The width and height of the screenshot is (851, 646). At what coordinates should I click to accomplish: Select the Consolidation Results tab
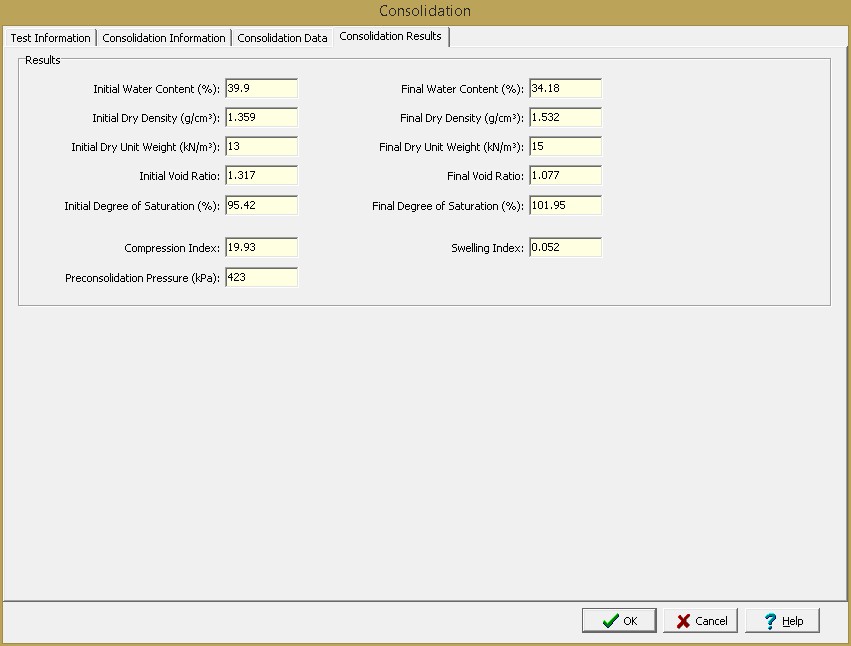[x=390, y=36]
